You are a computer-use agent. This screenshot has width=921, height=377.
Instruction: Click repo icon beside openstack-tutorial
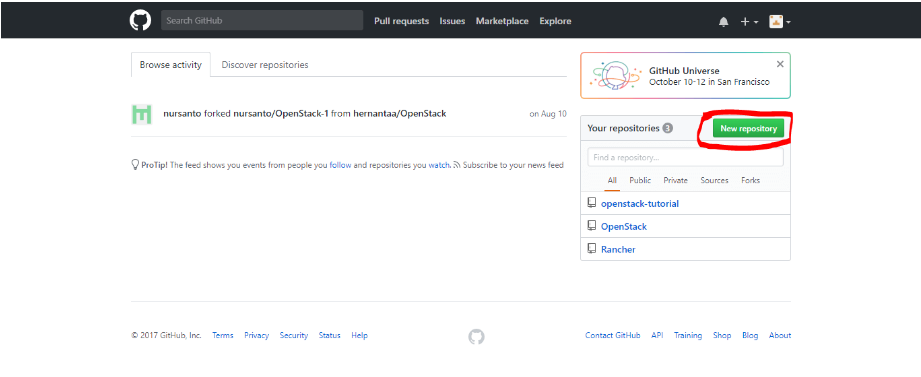[x=591, y=203]
